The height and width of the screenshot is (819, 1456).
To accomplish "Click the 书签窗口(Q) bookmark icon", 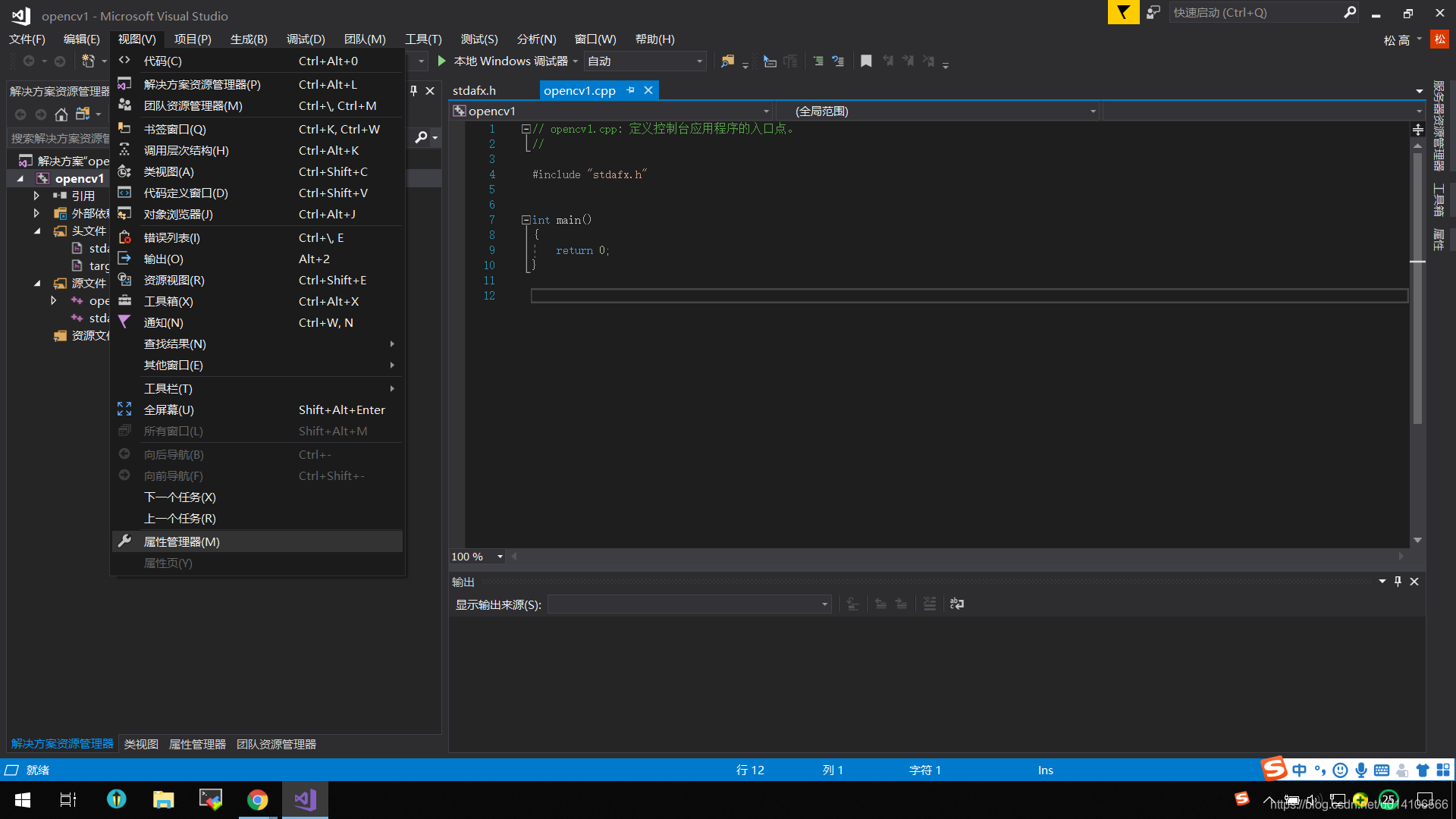I will click(124, 129).
